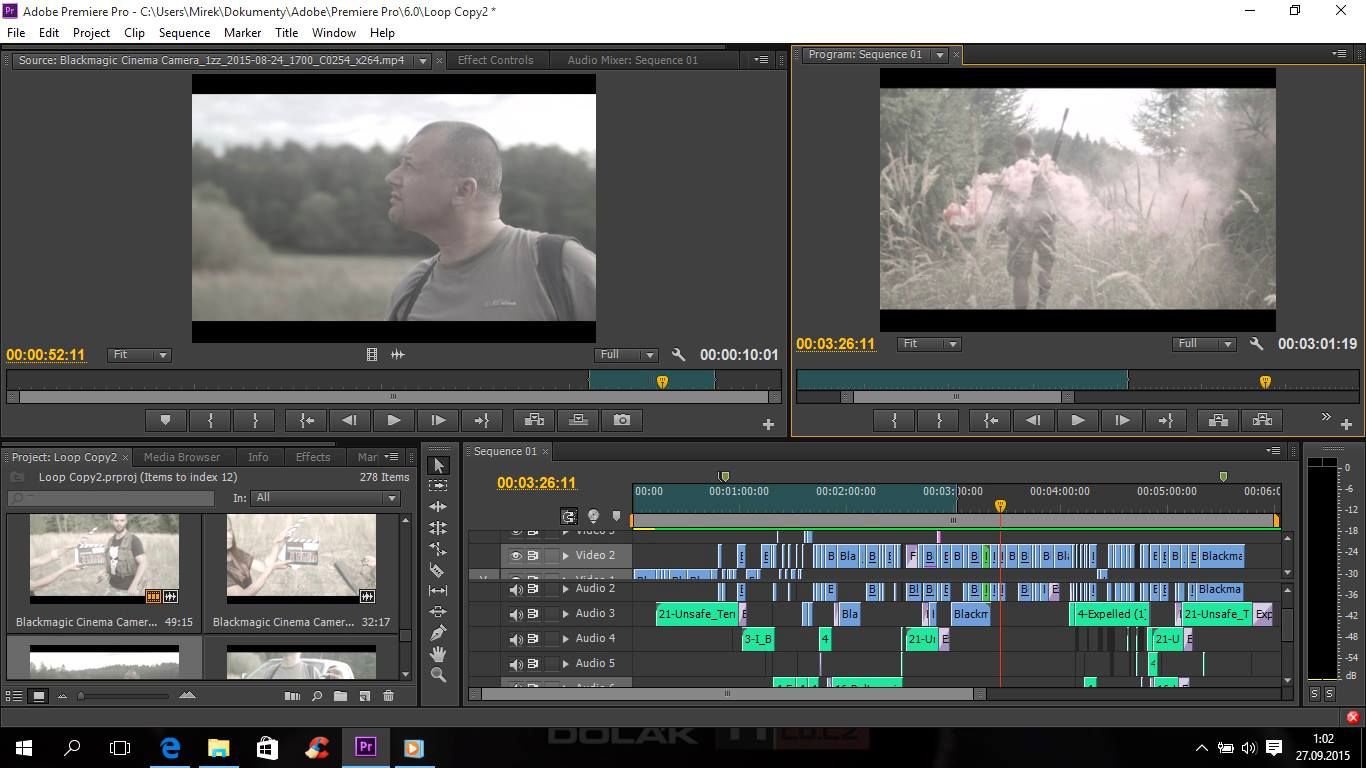Click Lift button in Program monitor

tap(1218, 421)
